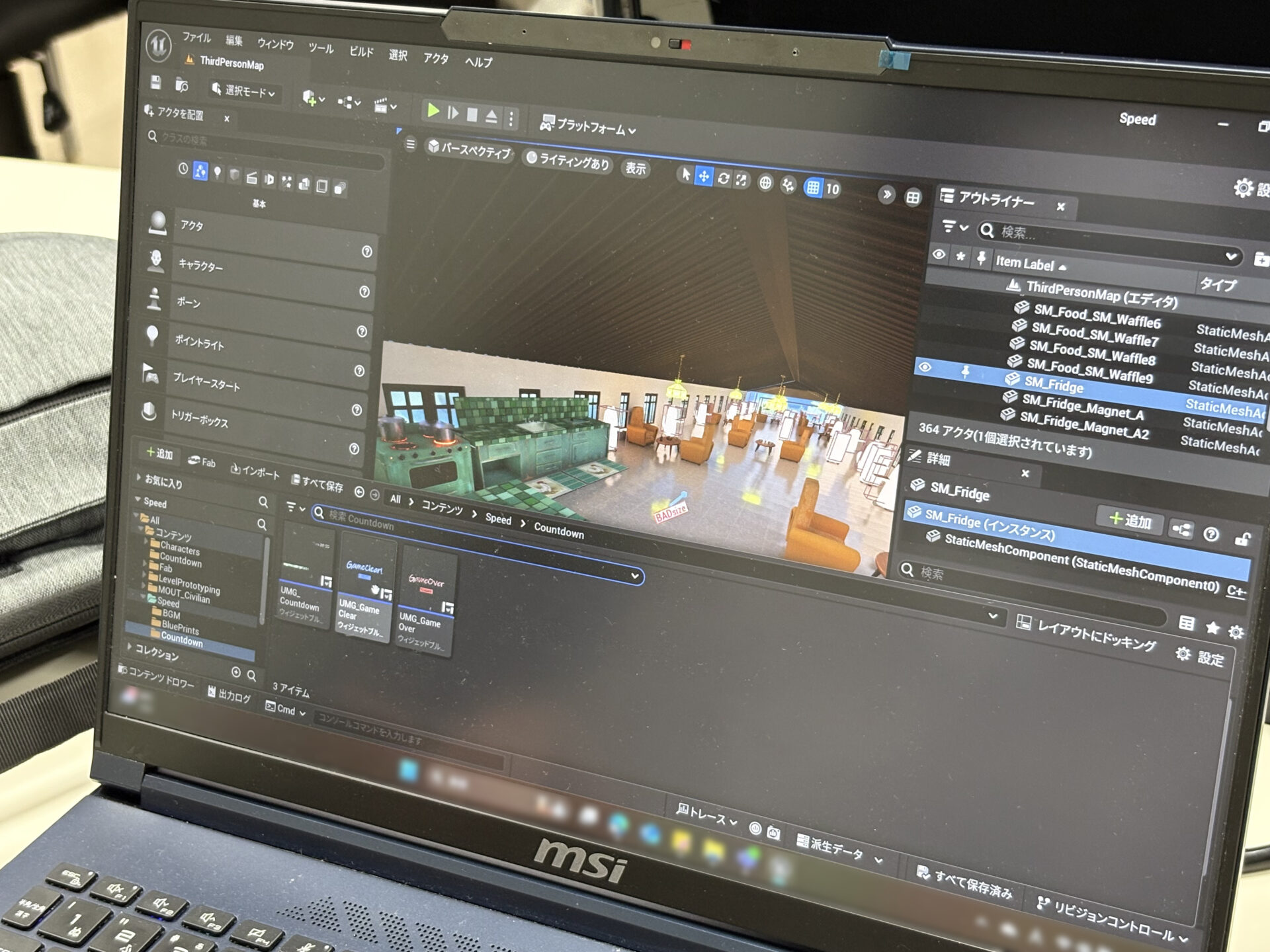
Task: Click the green 追加 button in details
Action: (x=1130, y=520)
